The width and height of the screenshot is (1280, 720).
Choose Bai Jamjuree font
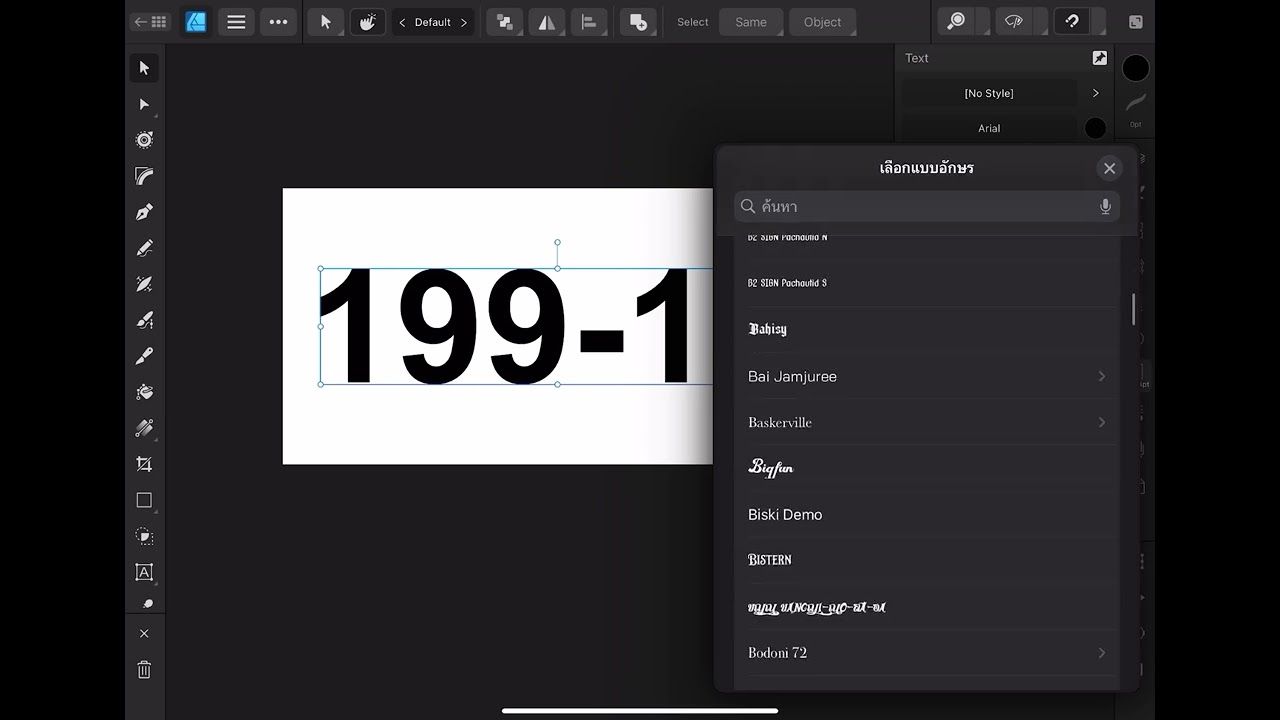click(927, 376)
